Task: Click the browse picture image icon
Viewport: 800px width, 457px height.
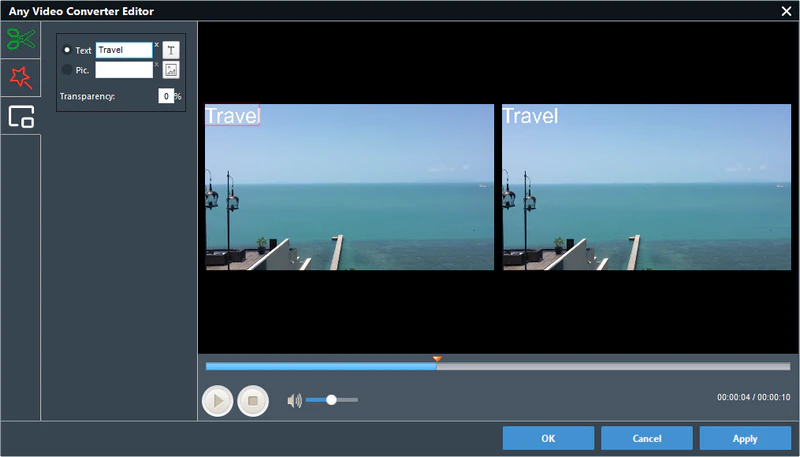Action: coord(171,70)
